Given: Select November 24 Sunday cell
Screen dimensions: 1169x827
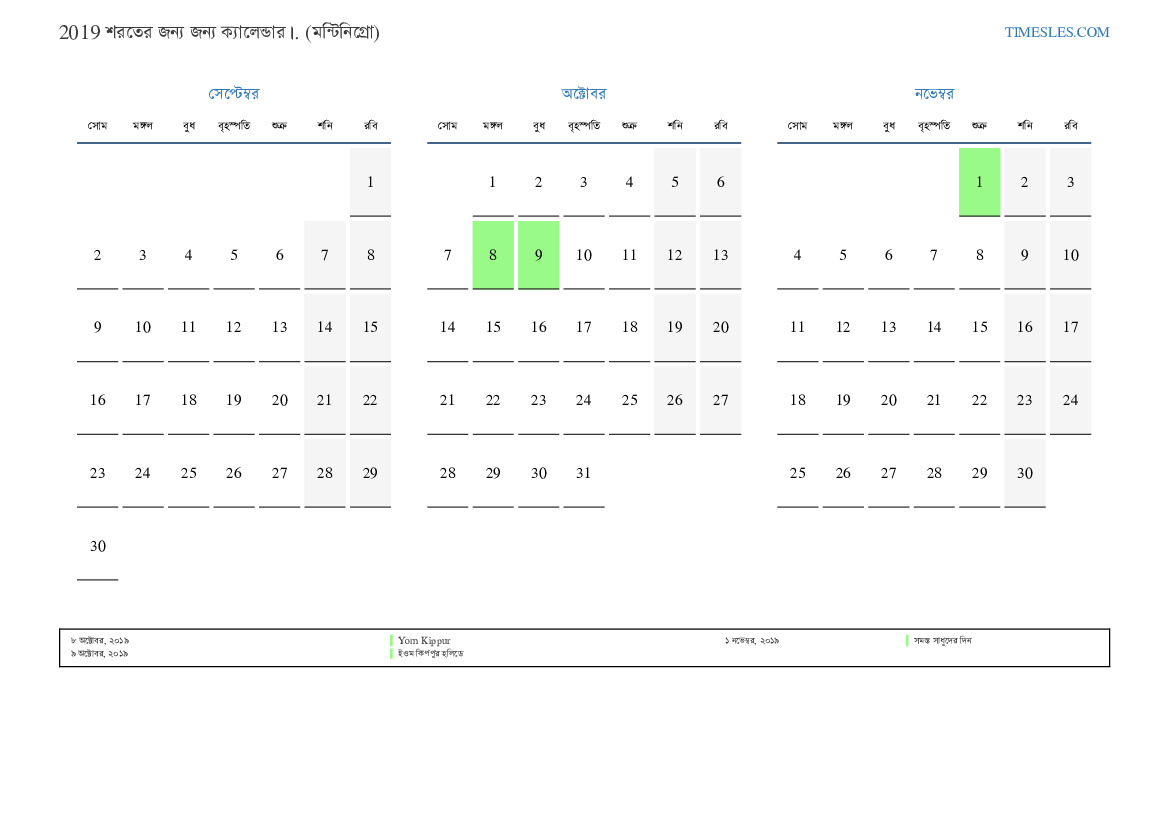Looking at the screenshot, I should point(1070,400).
